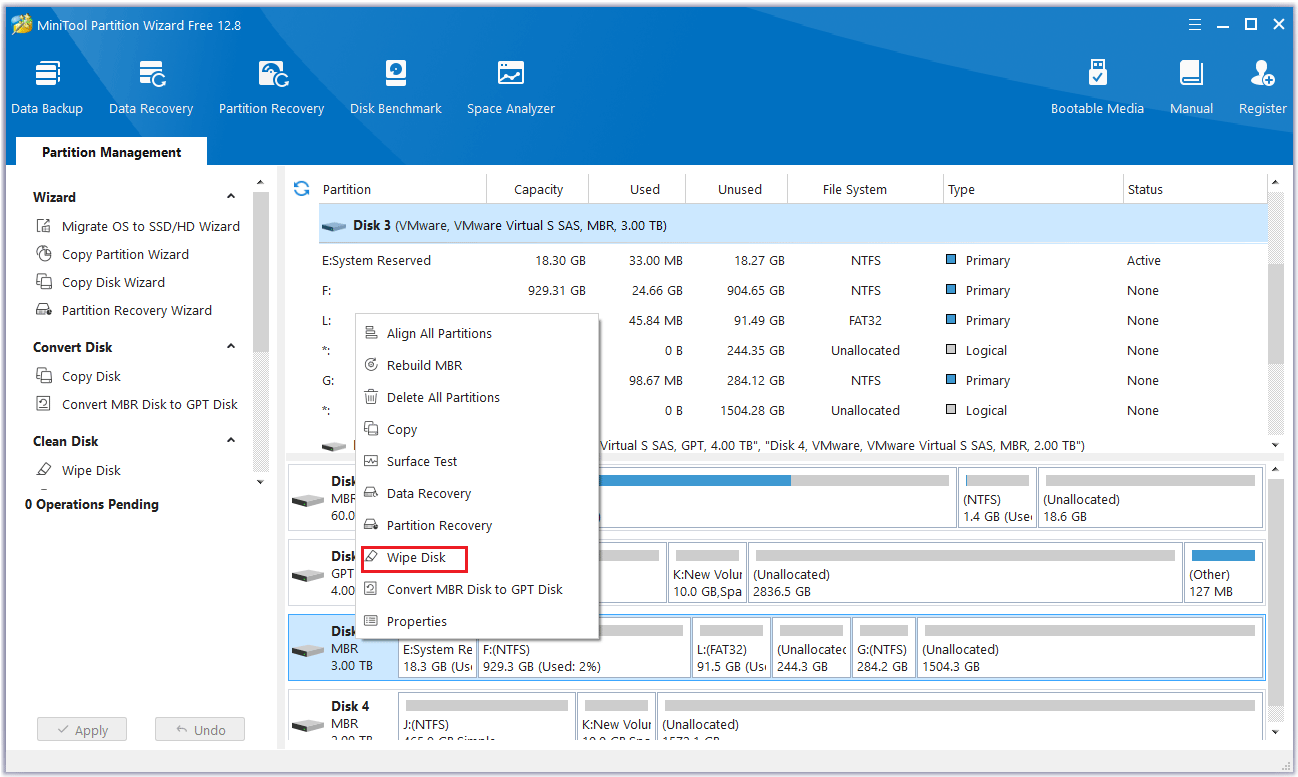Collapse the Wizard section

231,197
